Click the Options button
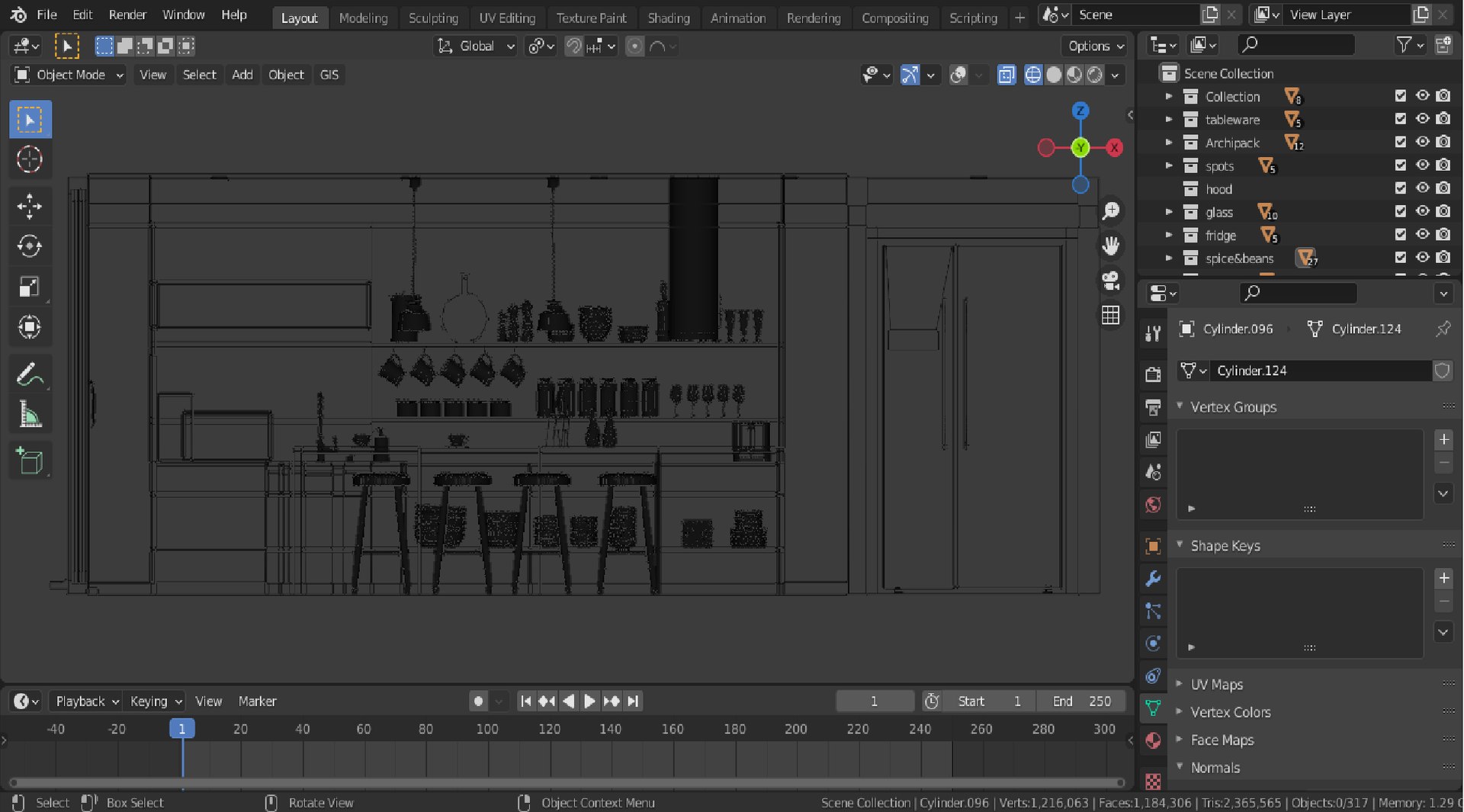Viewport: 1464px width, 812px height. click(x=1094, y=46)
